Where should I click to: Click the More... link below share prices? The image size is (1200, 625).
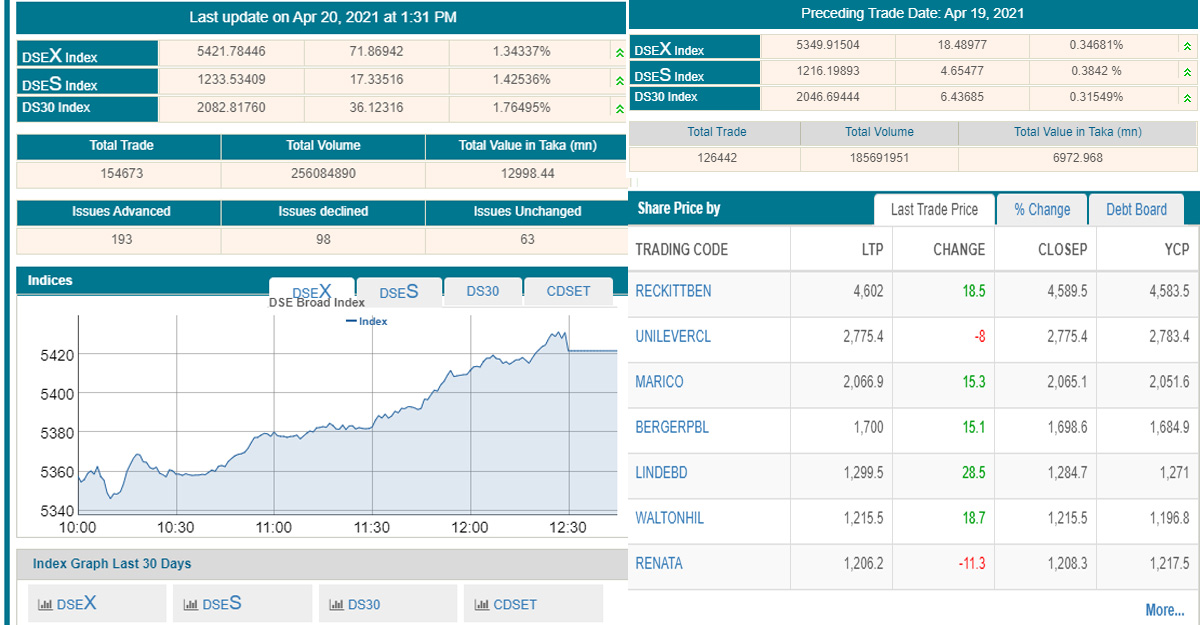click(x=1164, y=610)
